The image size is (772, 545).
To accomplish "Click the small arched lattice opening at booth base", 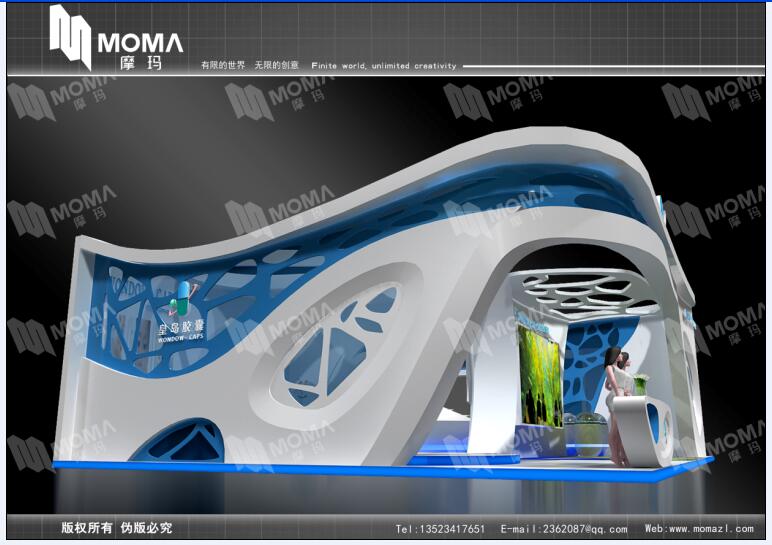I will [178, 441].
